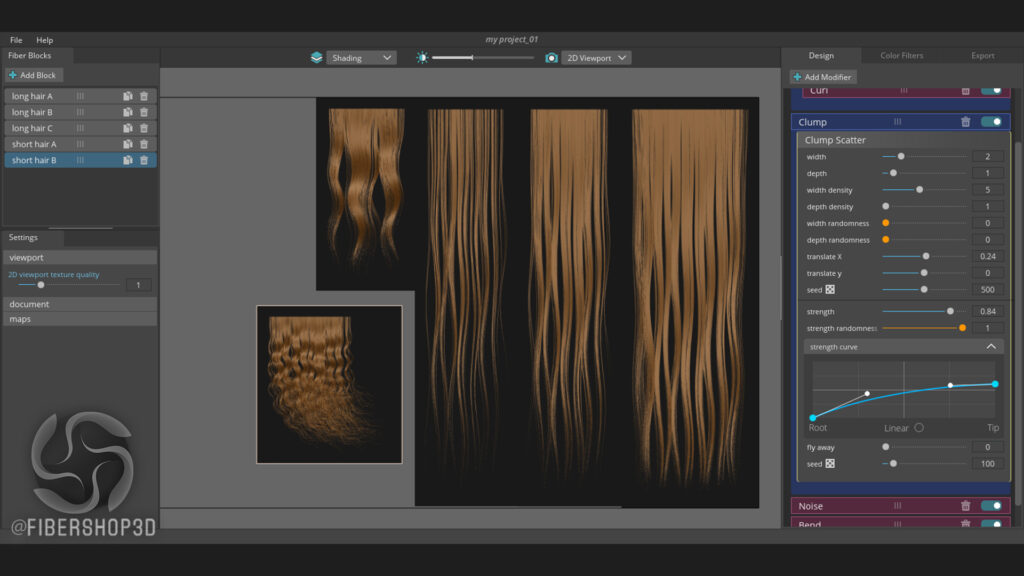Duplicate the long hair A block
The width and height of the screenshot is (1024, 576).
(127, 96)
